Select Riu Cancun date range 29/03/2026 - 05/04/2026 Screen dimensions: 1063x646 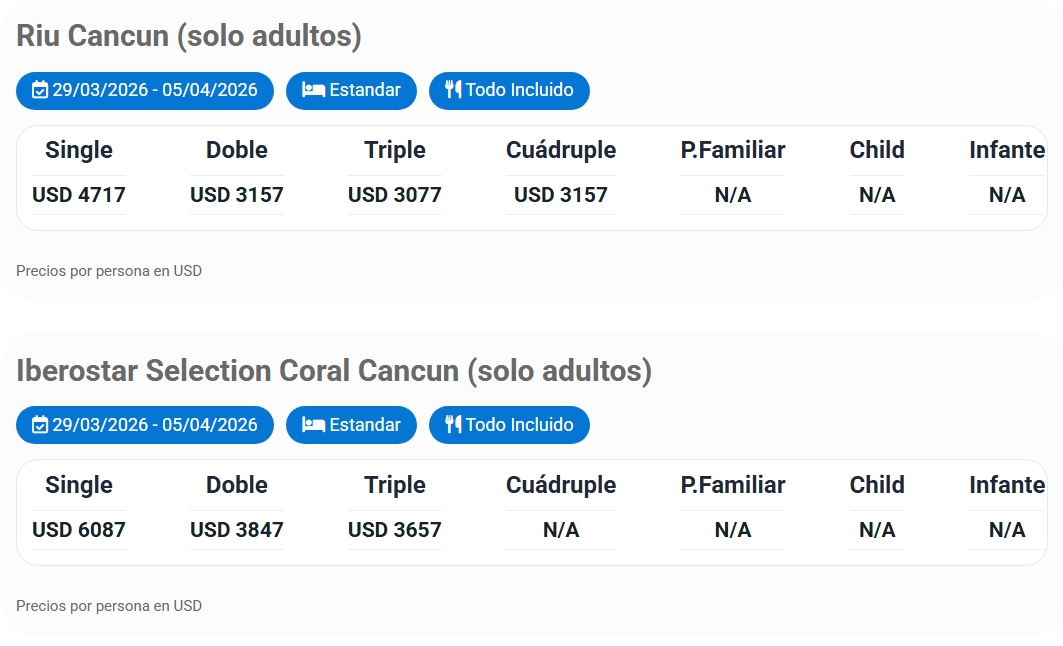tap(154, 90)
